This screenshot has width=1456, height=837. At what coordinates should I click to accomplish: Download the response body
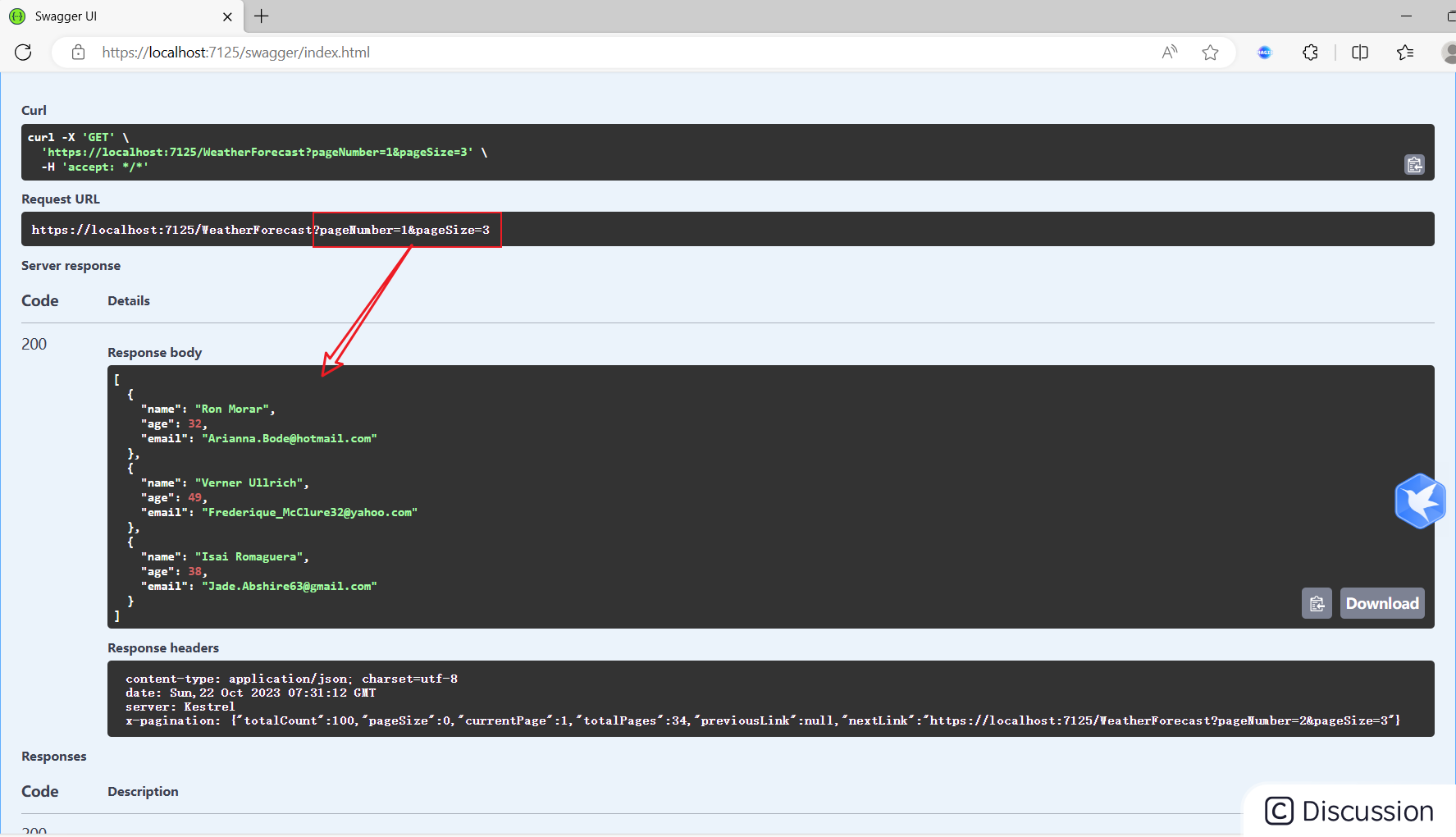[1382, 603]
